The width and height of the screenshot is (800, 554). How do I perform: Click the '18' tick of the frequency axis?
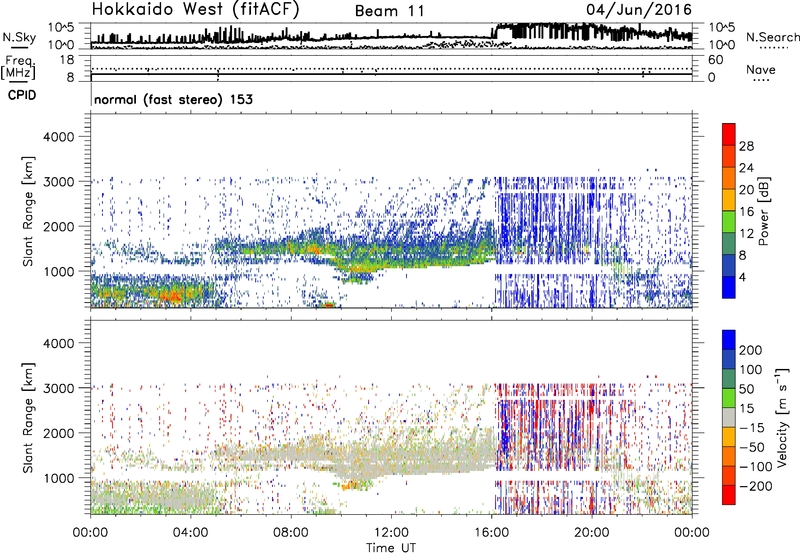67,60
